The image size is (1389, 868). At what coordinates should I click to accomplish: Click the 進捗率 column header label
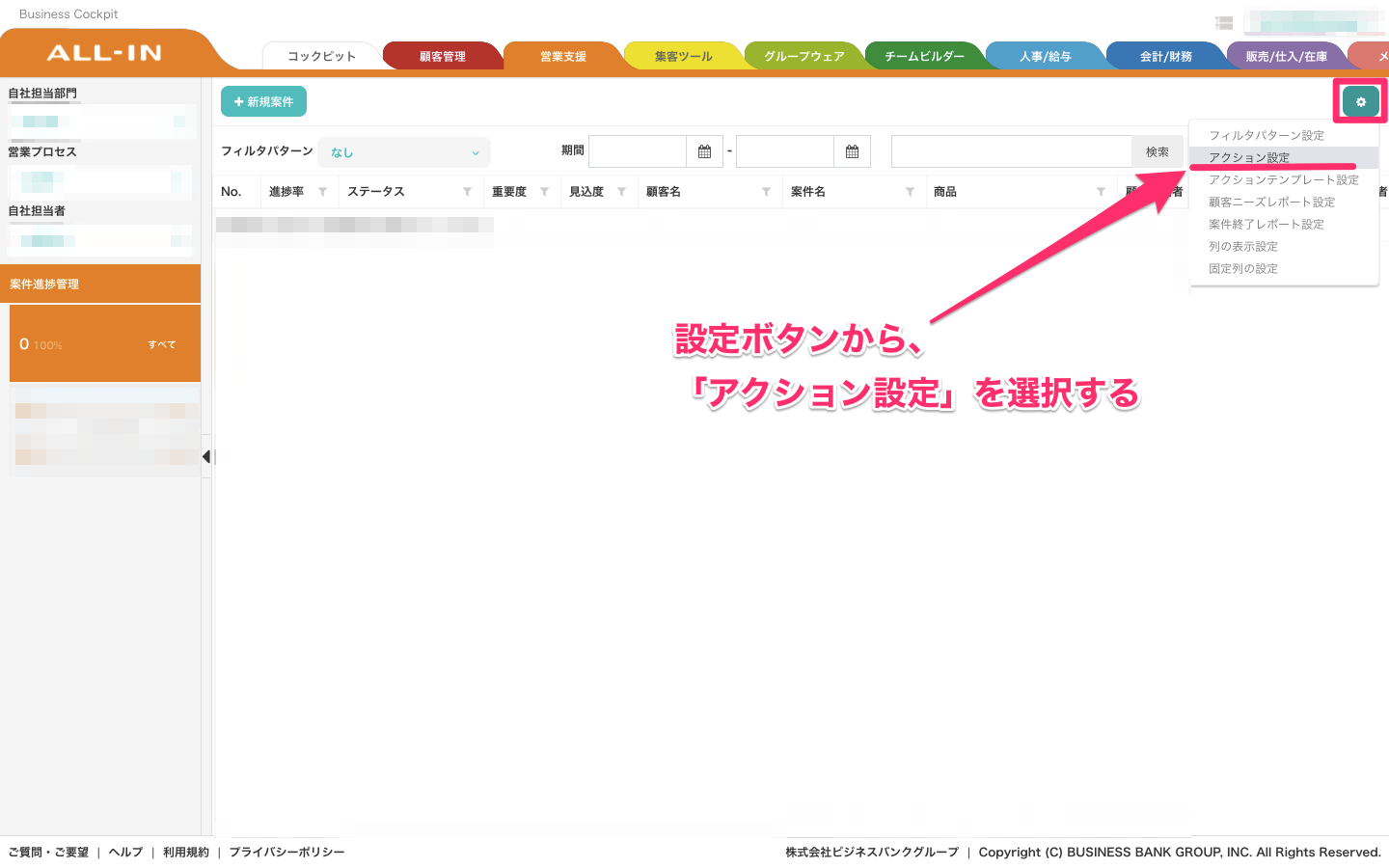286,192
